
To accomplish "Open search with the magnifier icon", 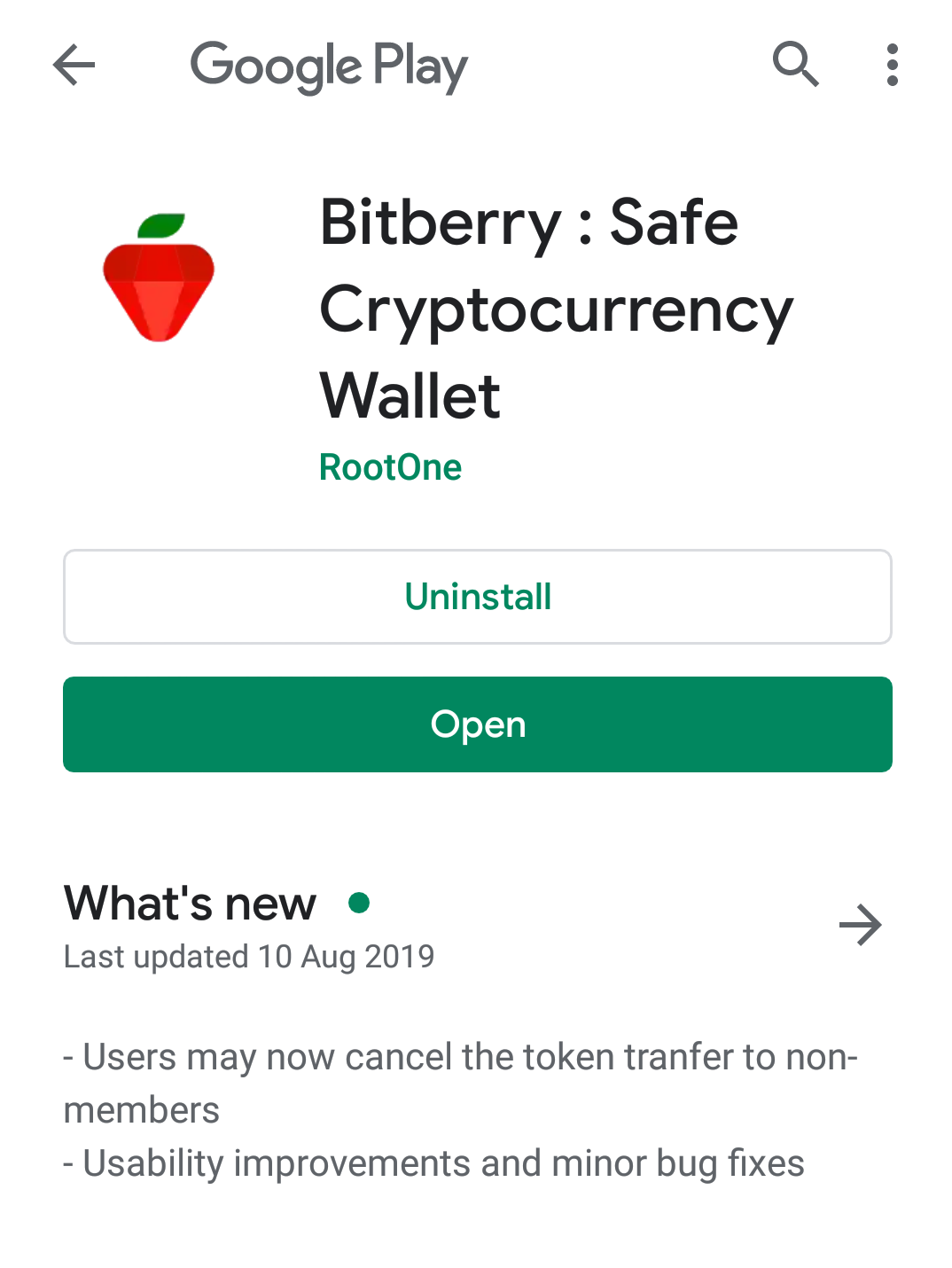I will pyautogui.click(x=795, y=64).
